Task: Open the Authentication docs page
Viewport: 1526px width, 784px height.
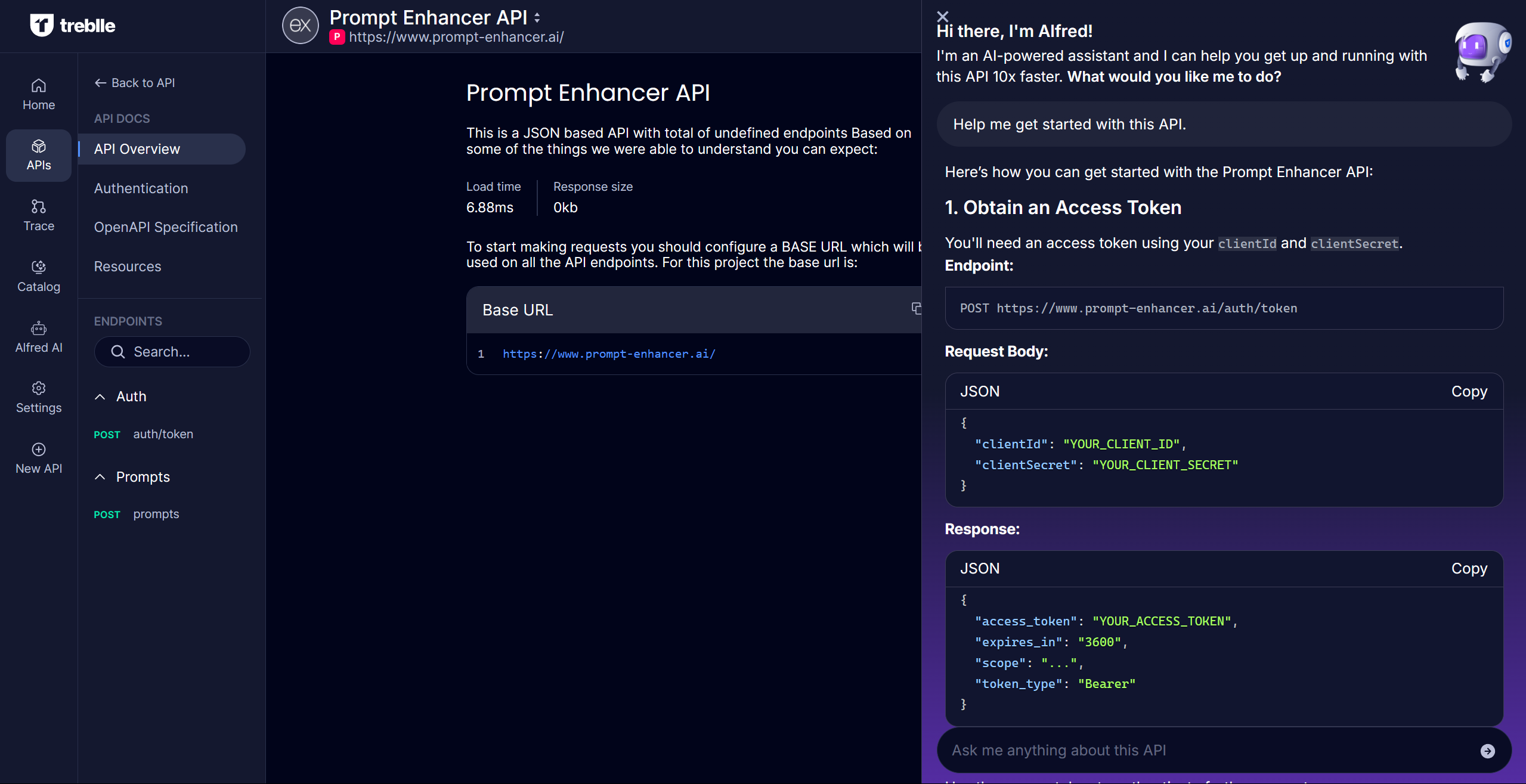Action: click(x=141, y=188)
